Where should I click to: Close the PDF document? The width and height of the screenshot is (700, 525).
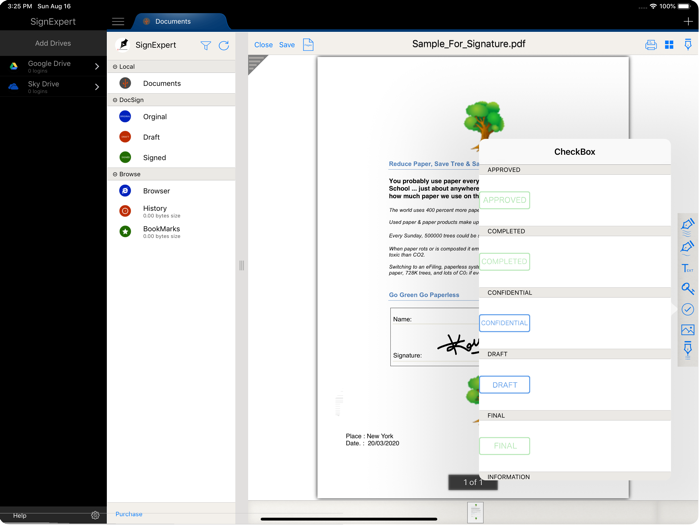pyautogui.click(x=263, y=45)
